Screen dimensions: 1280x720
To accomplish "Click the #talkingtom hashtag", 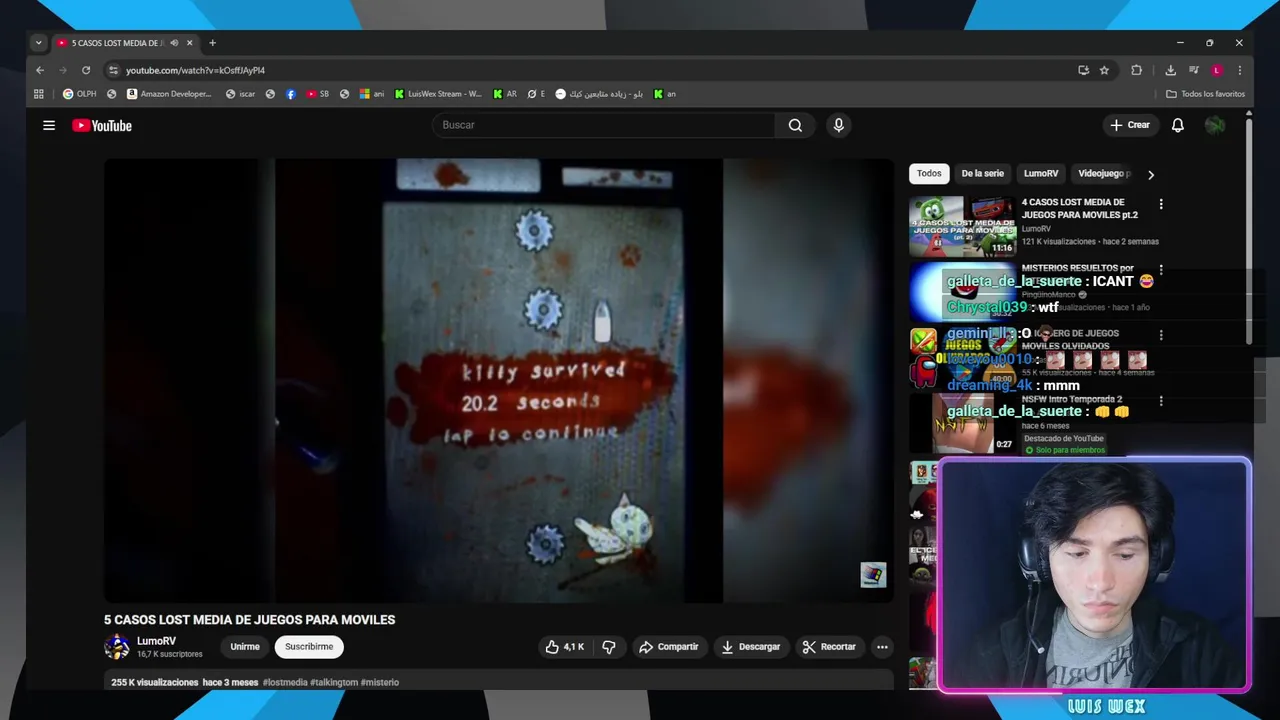I will 334,682.
